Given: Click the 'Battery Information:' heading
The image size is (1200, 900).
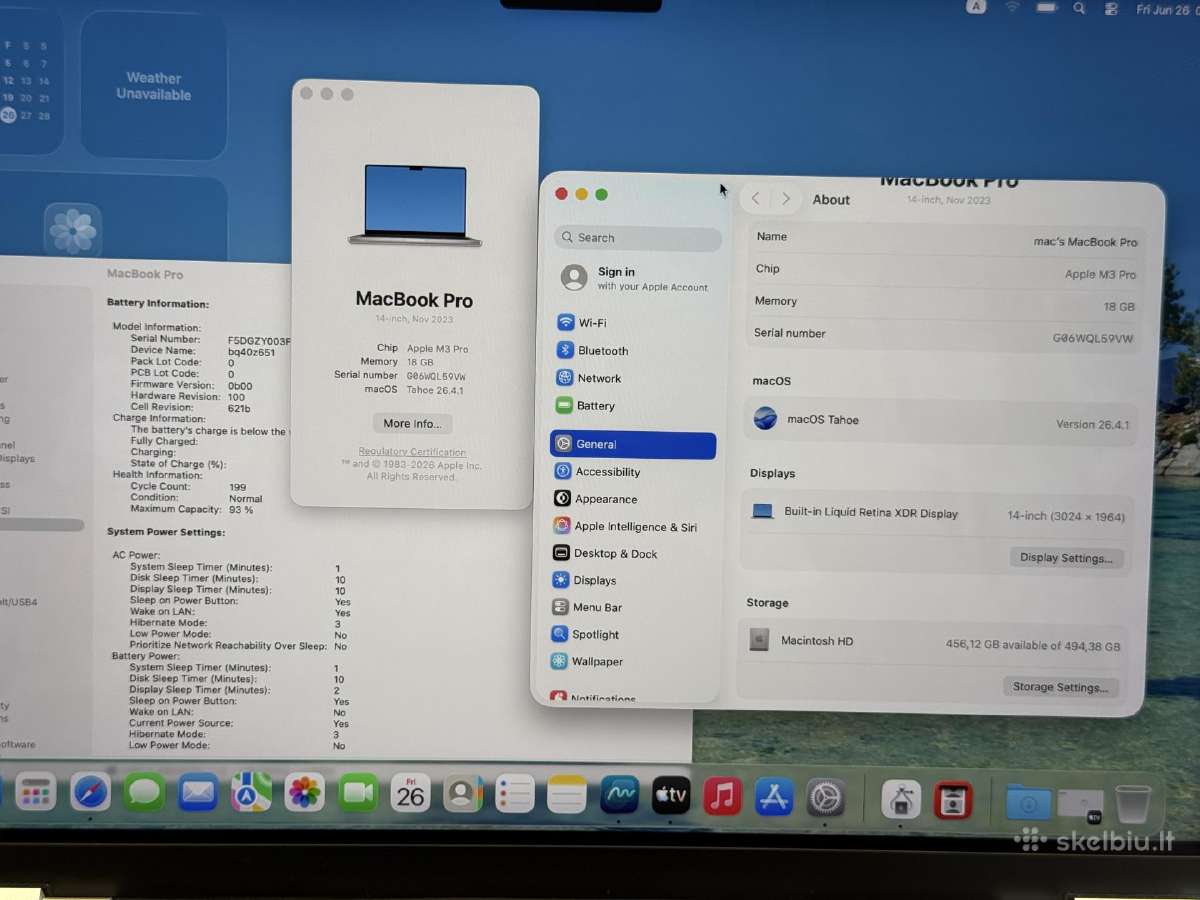Looking at the screenshot, I should click(x=158, y=303).
